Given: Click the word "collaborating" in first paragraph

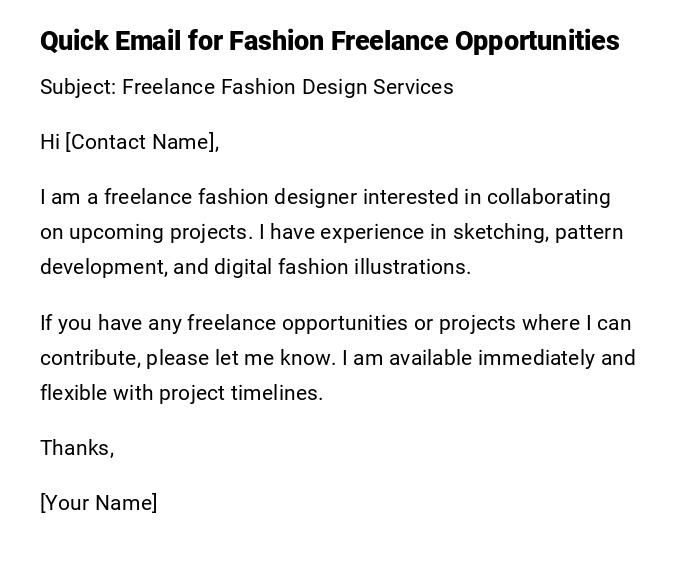Looking at the screenshot, I should click(x=548, y=197).
